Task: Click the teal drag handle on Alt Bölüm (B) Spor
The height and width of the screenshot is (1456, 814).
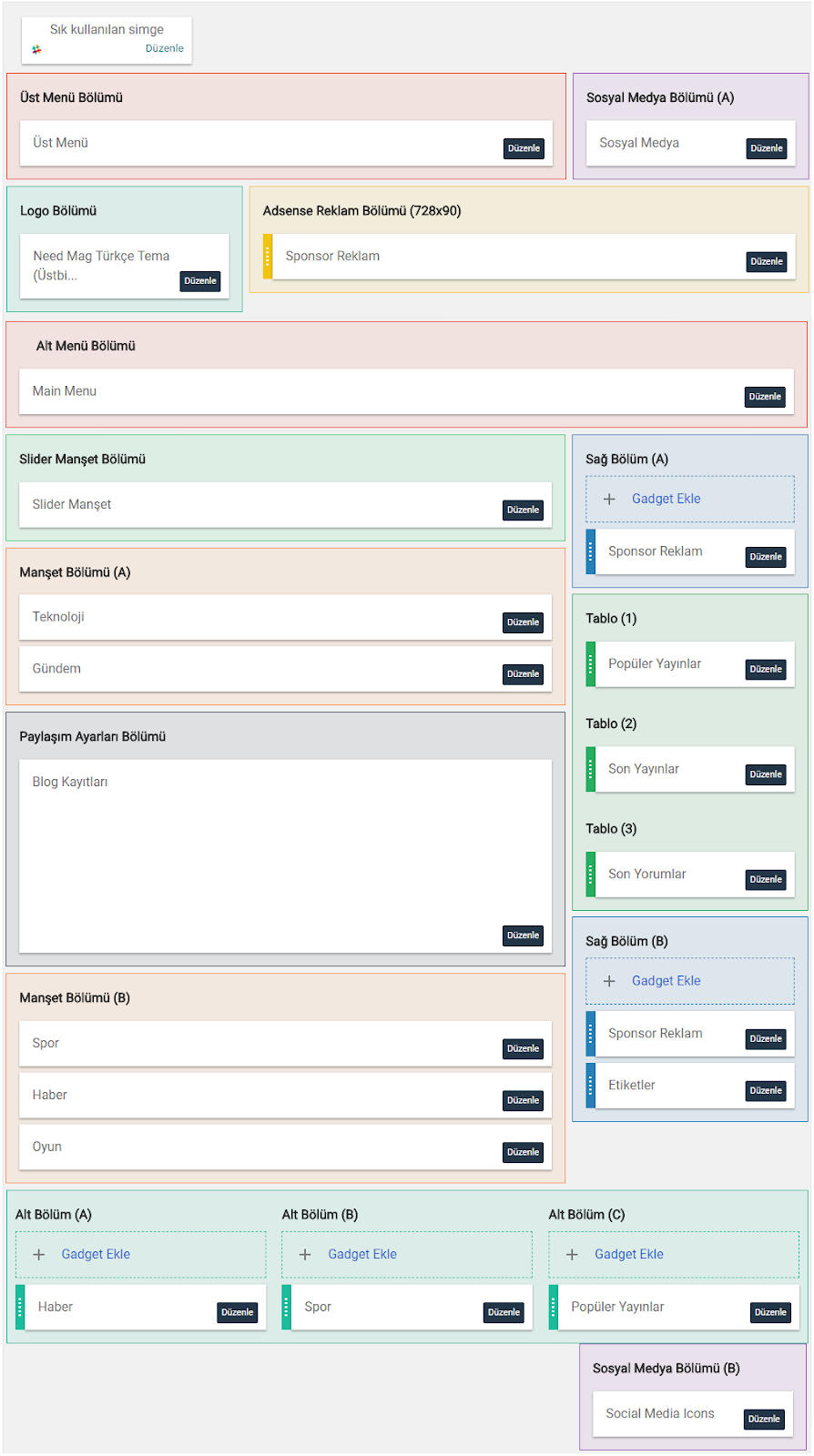Action: [x=287, y=1307]
